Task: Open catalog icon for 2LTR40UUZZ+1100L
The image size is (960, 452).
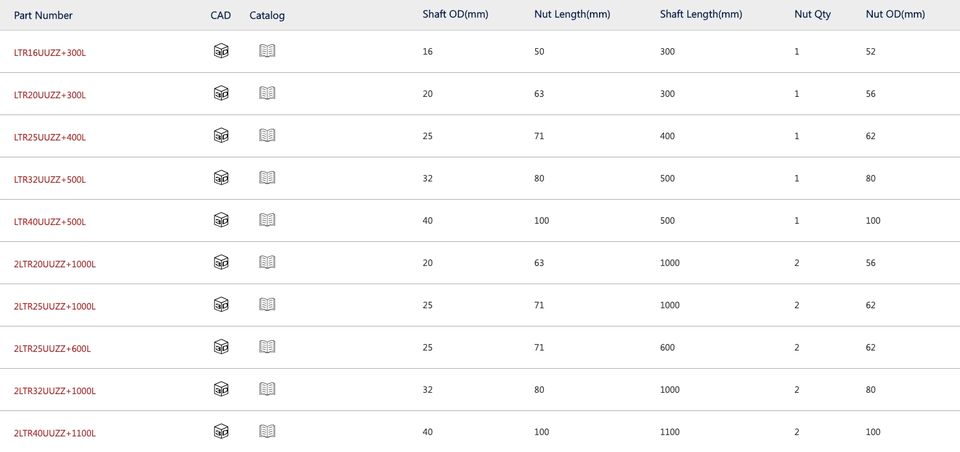Action: (267, 431)
